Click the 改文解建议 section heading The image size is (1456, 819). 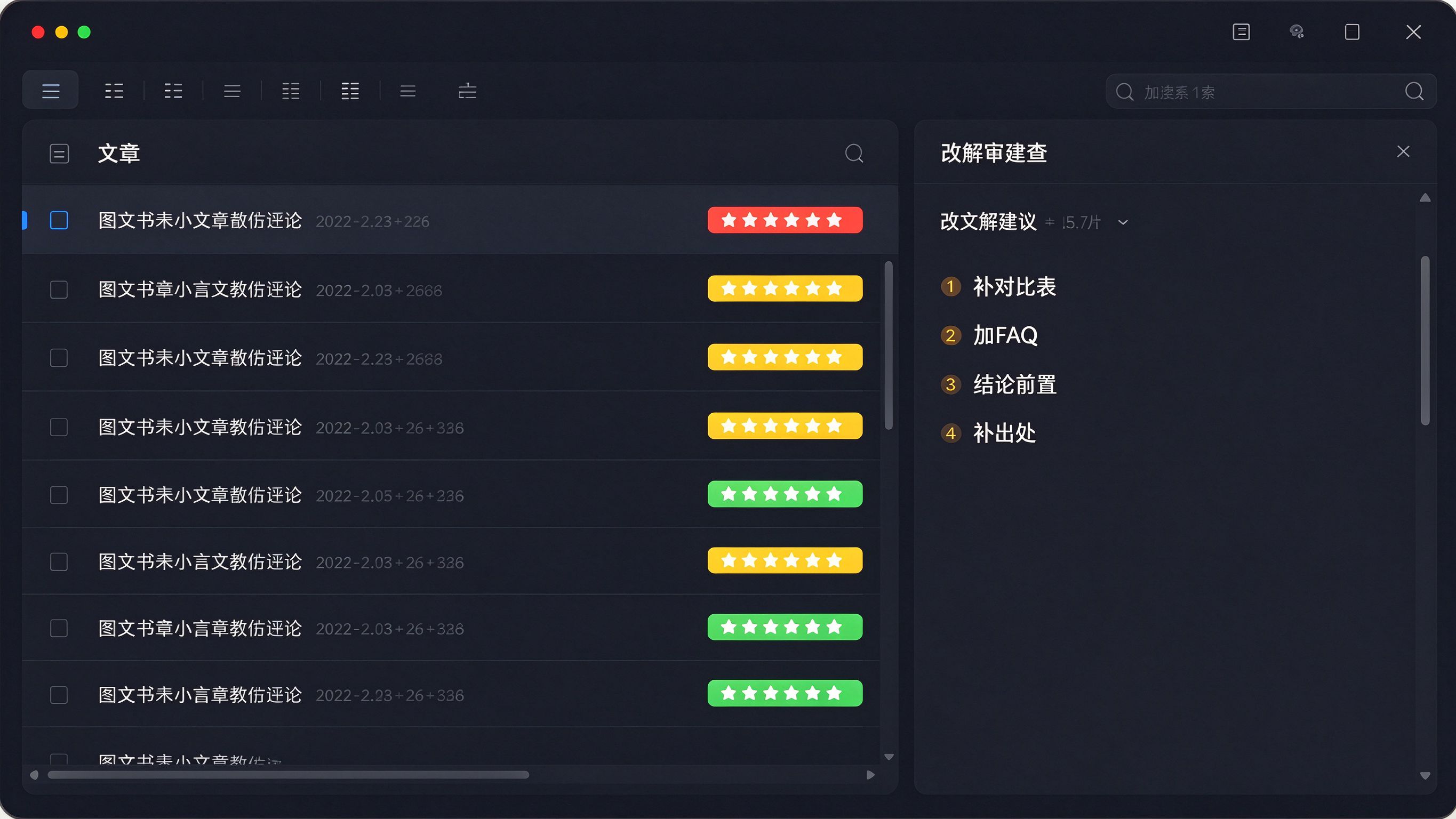[989, 222]
